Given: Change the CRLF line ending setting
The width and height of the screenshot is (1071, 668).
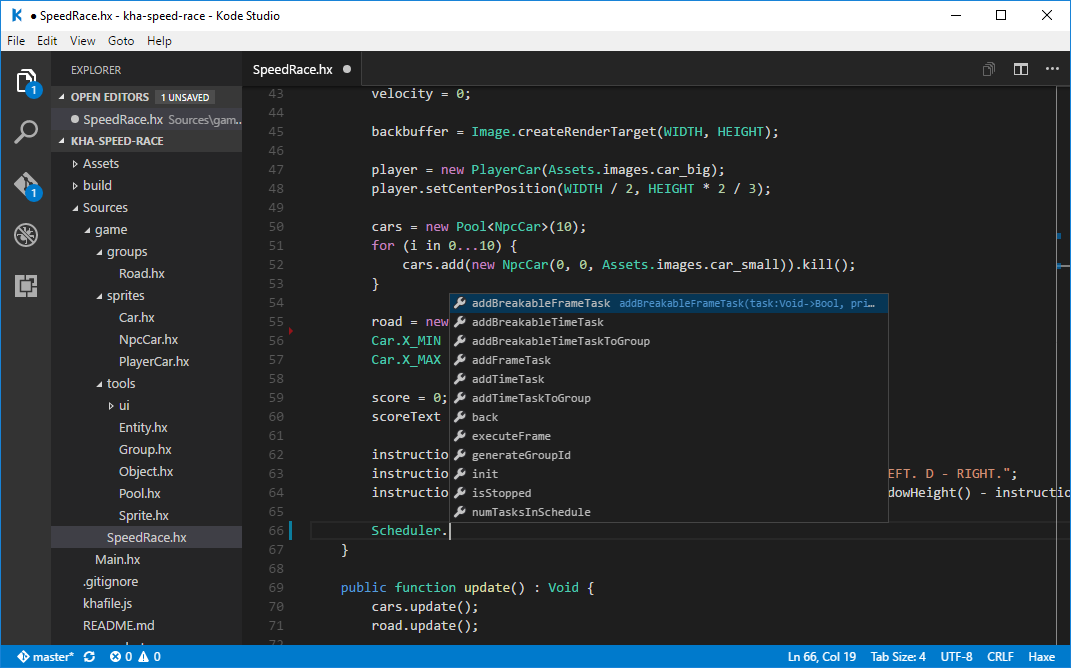Looking at the screenshot, I should tap(999, 657).
